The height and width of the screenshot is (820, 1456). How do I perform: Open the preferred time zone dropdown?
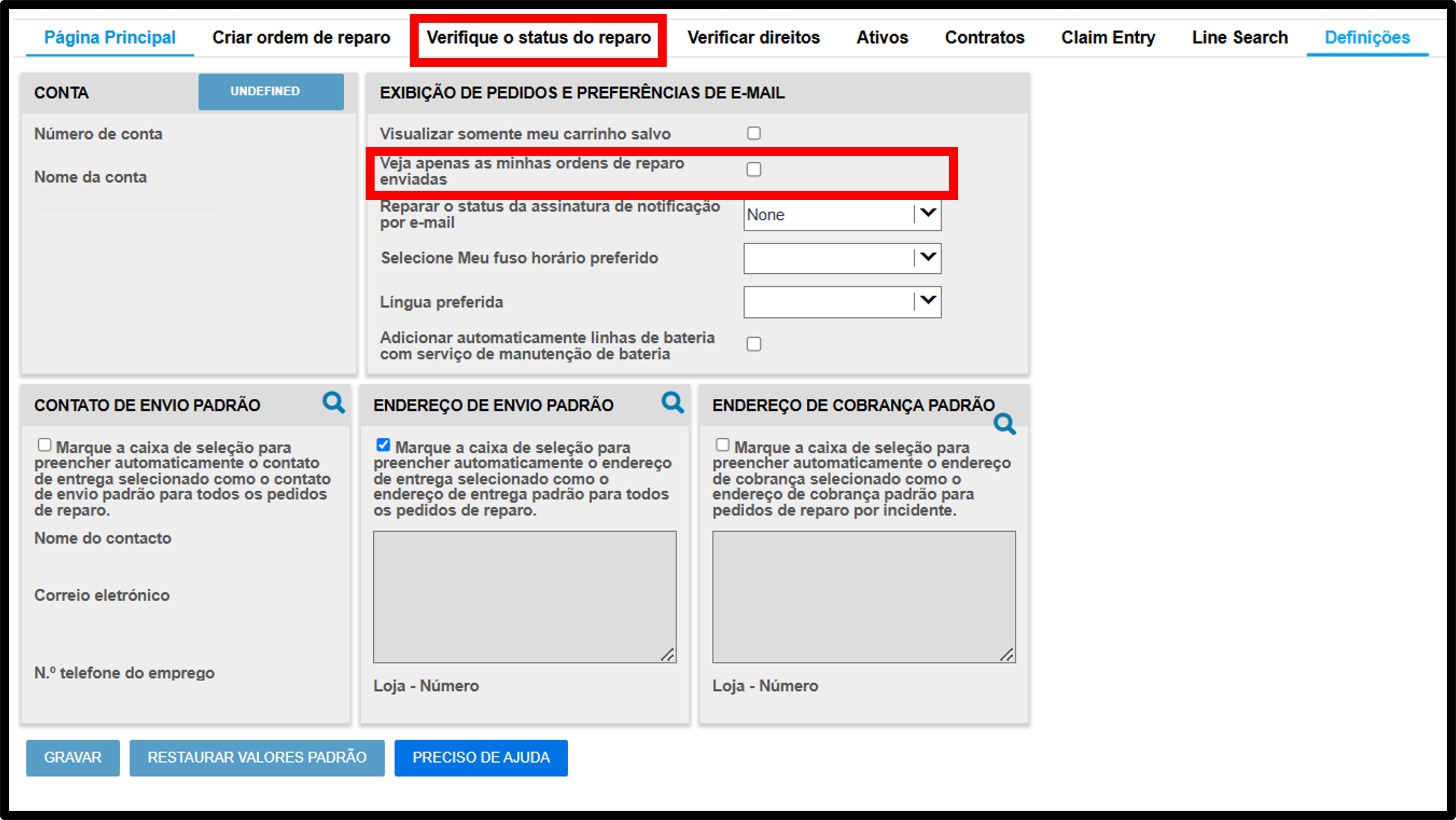[842, 258]
